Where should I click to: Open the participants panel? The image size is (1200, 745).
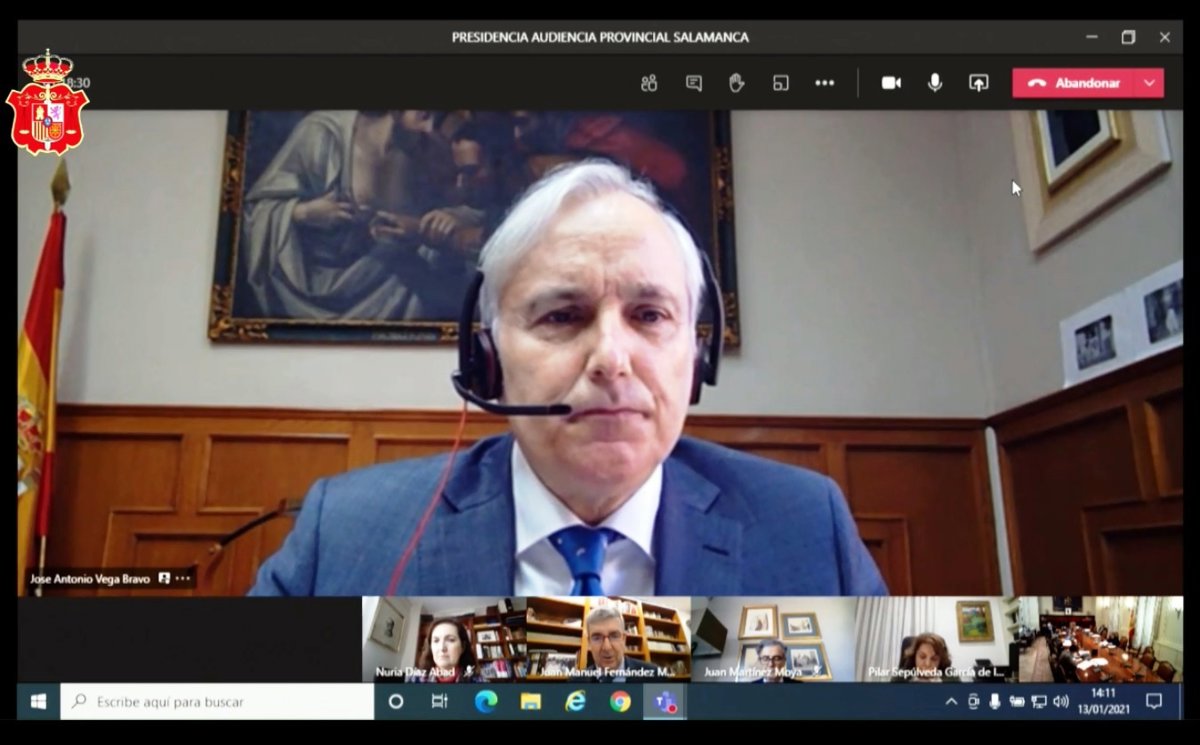point(649,83)
